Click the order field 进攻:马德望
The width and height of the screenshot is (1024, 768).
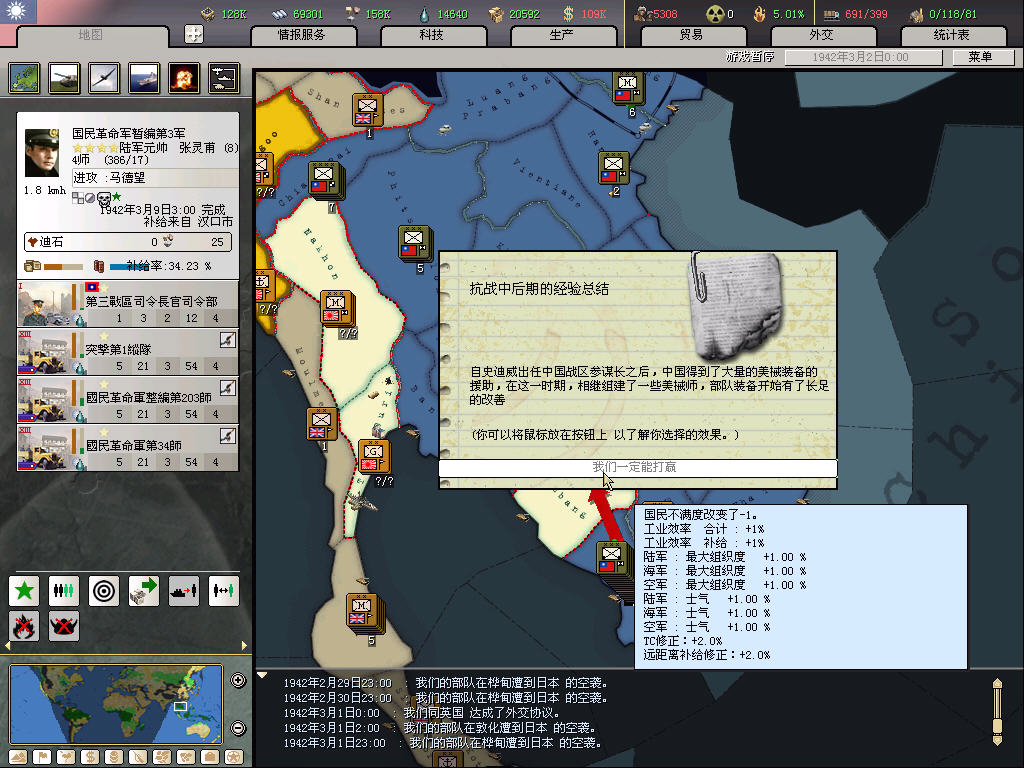pos(155,178)
